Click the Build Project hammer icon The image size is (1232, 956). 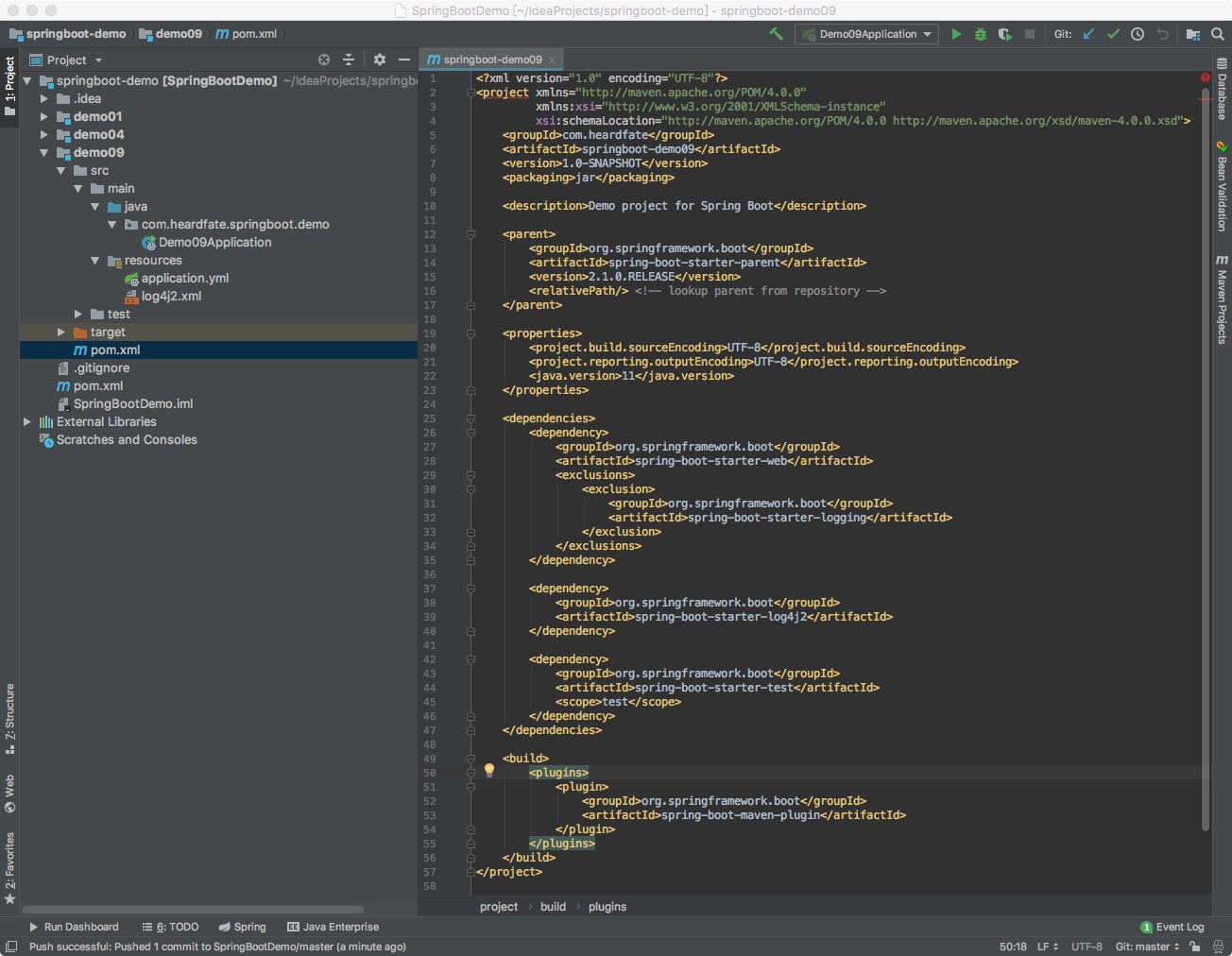[x=776, y=34]
